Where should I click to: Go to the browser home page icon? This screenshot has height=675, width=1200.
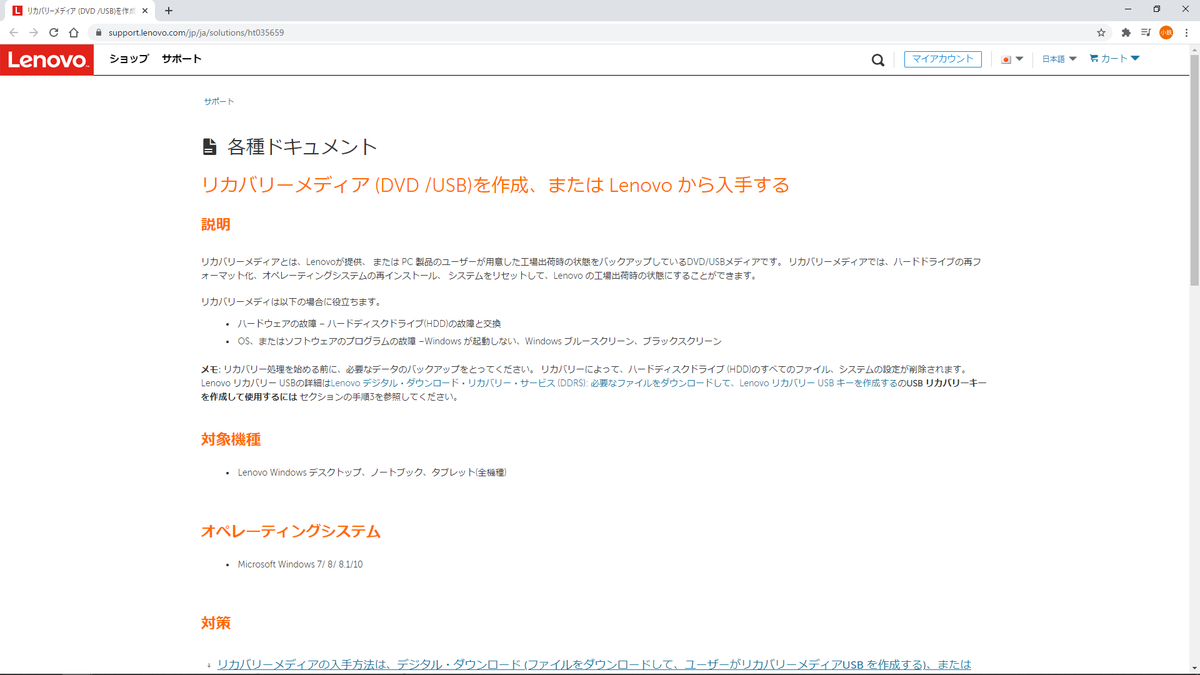tap(74, 32)
